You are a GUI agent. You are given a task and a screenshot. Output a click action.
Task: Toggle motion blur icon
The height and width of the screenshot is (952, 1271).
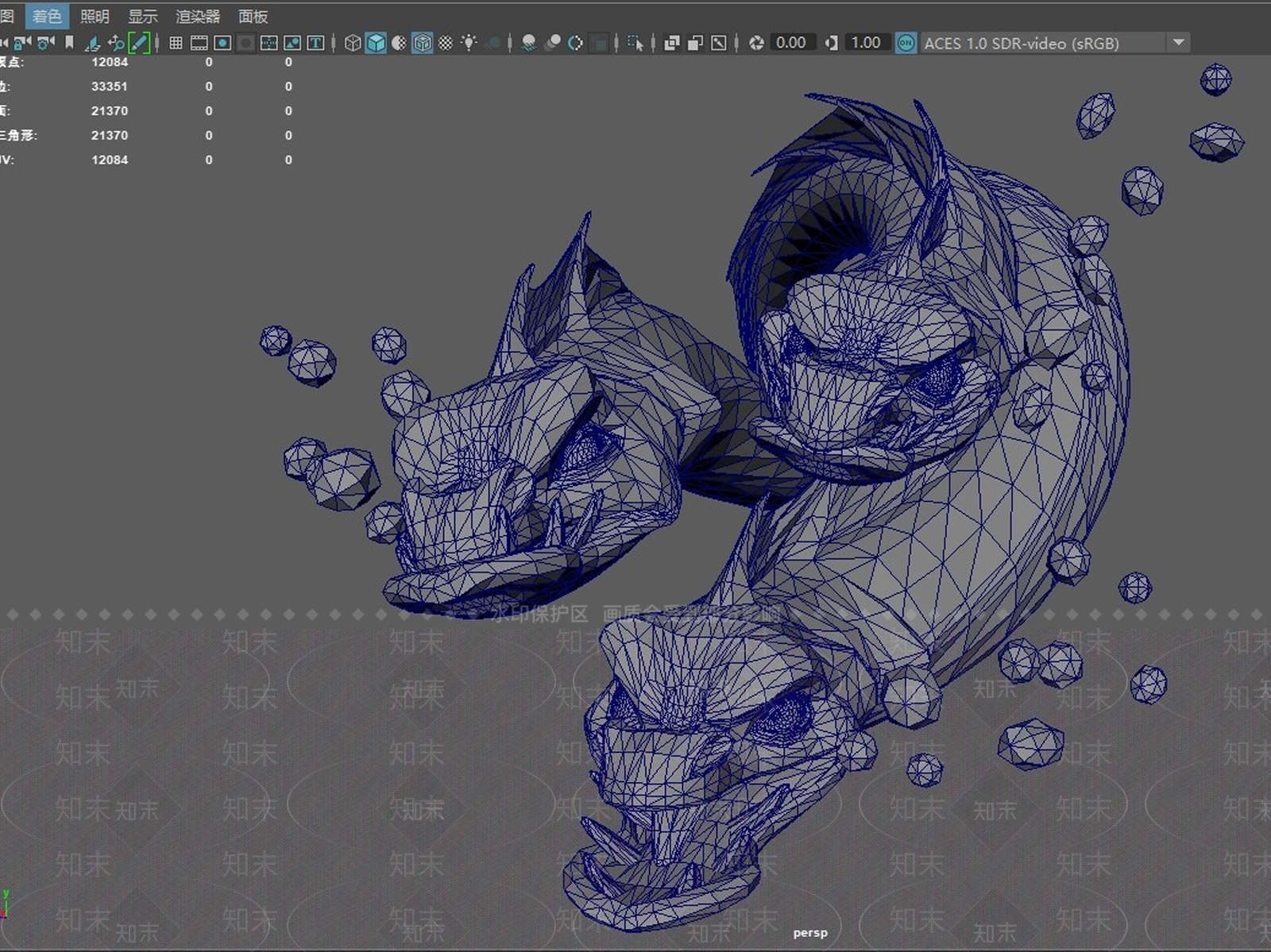coord(552,43)
